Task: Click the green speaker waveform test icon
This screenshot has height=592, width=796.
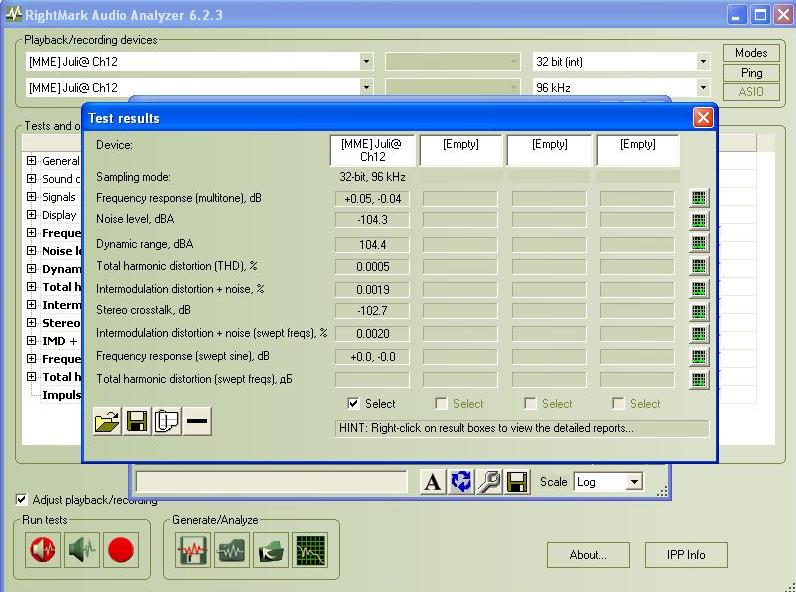Action: [82, 550]
